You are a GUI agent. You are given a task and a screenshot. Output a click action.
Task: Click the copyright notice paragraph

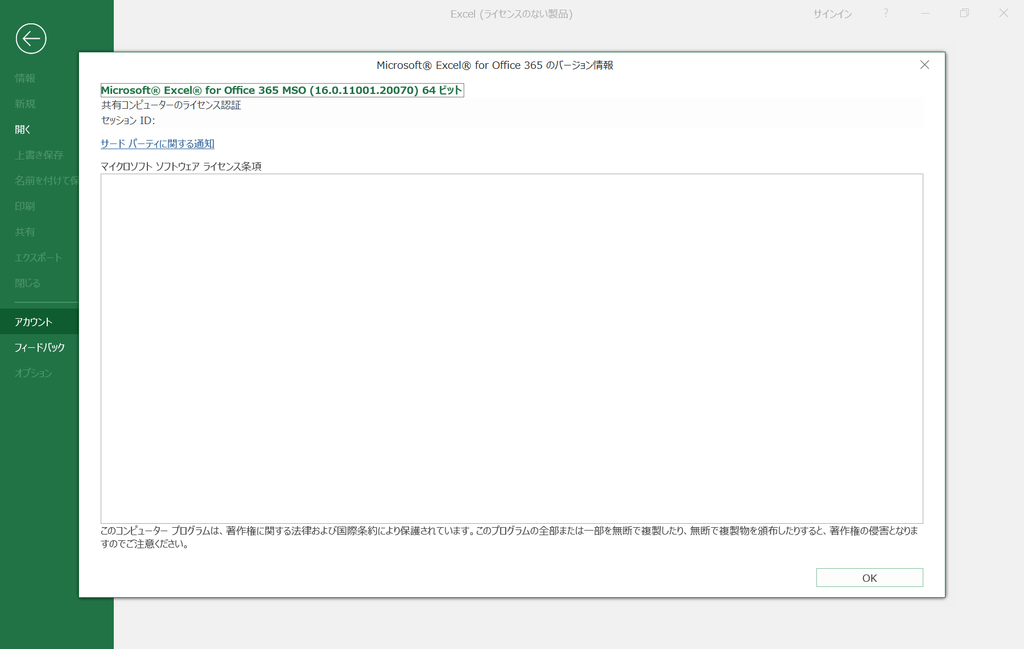click(509, 537)
